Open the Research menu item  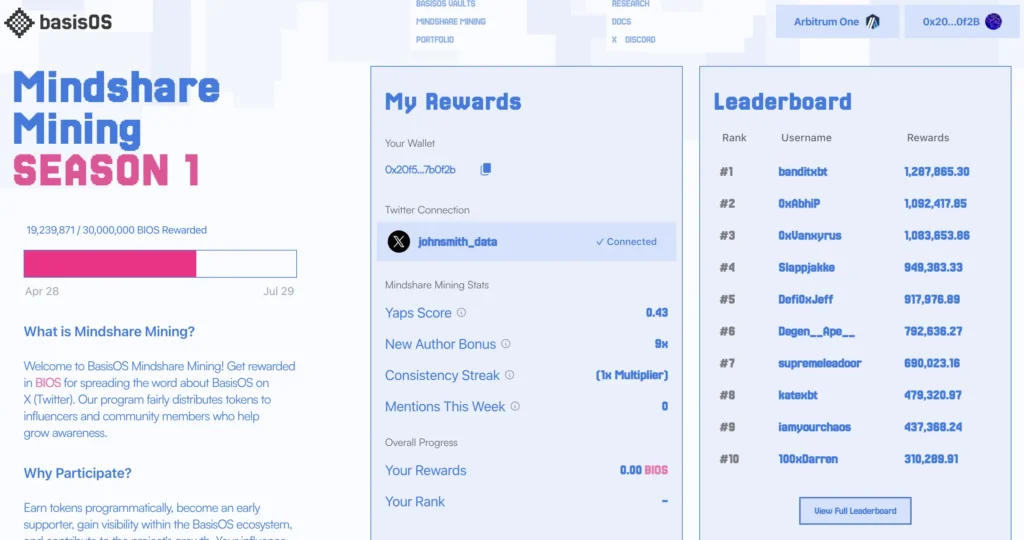(630, 4)
